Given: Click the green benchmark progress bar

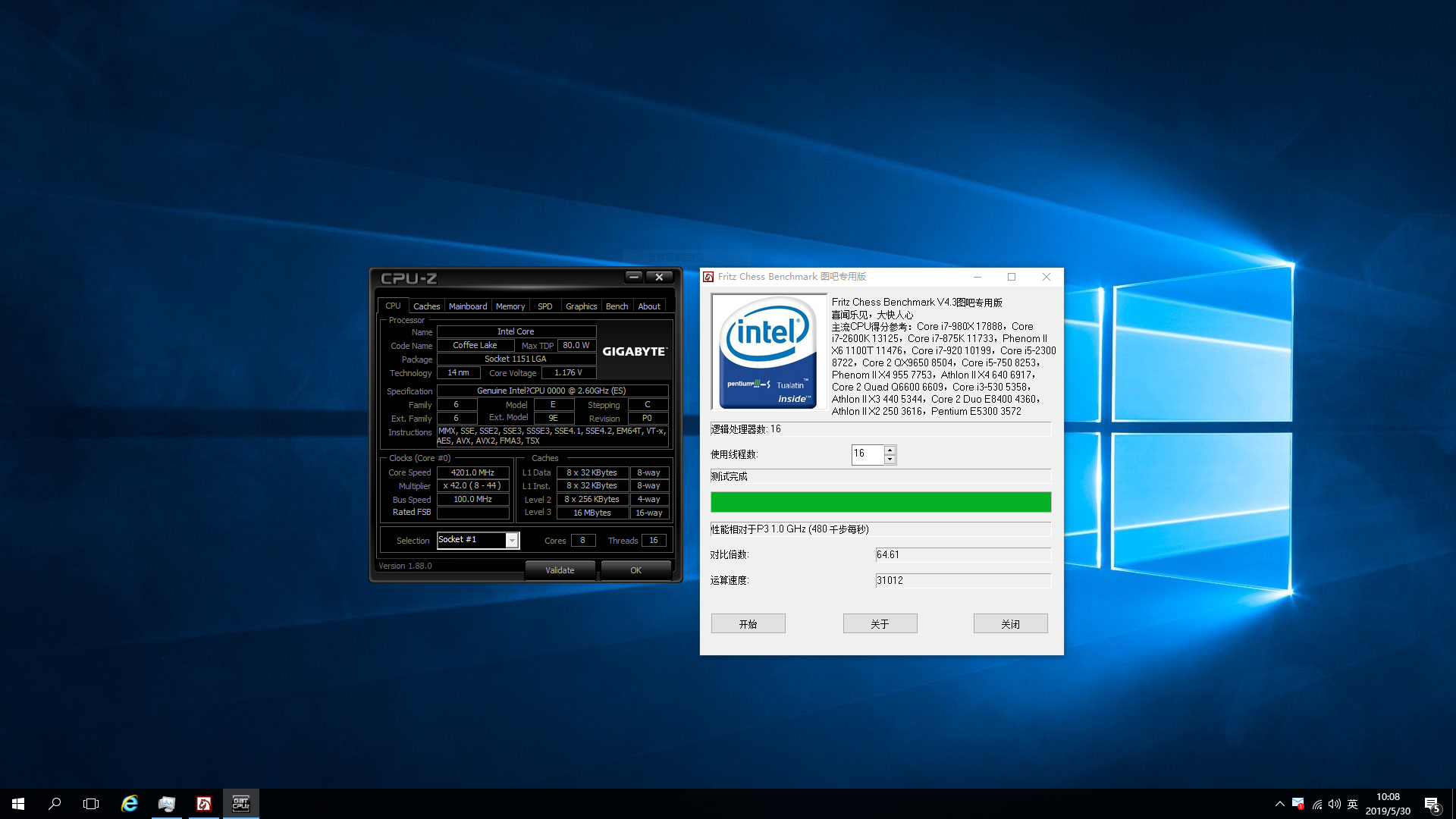Looking at the screenshot, I should [880, 502].
